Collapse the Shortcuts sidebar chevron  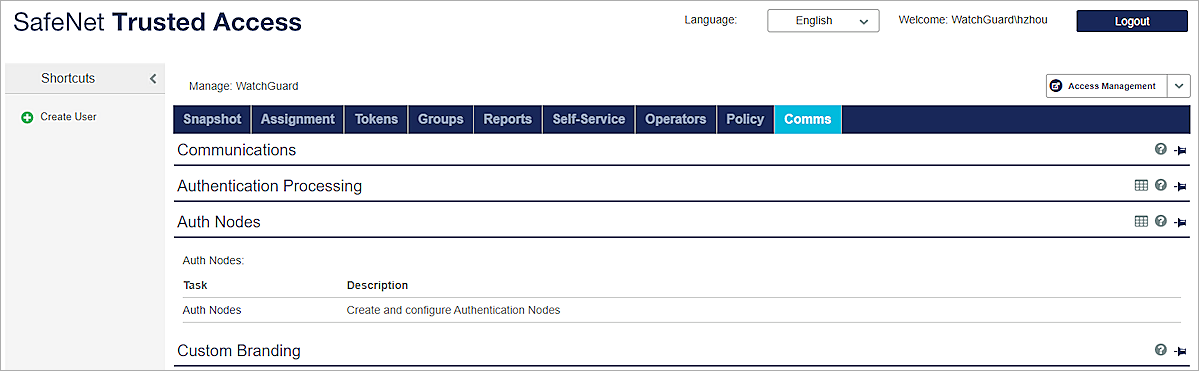(153, 78)
